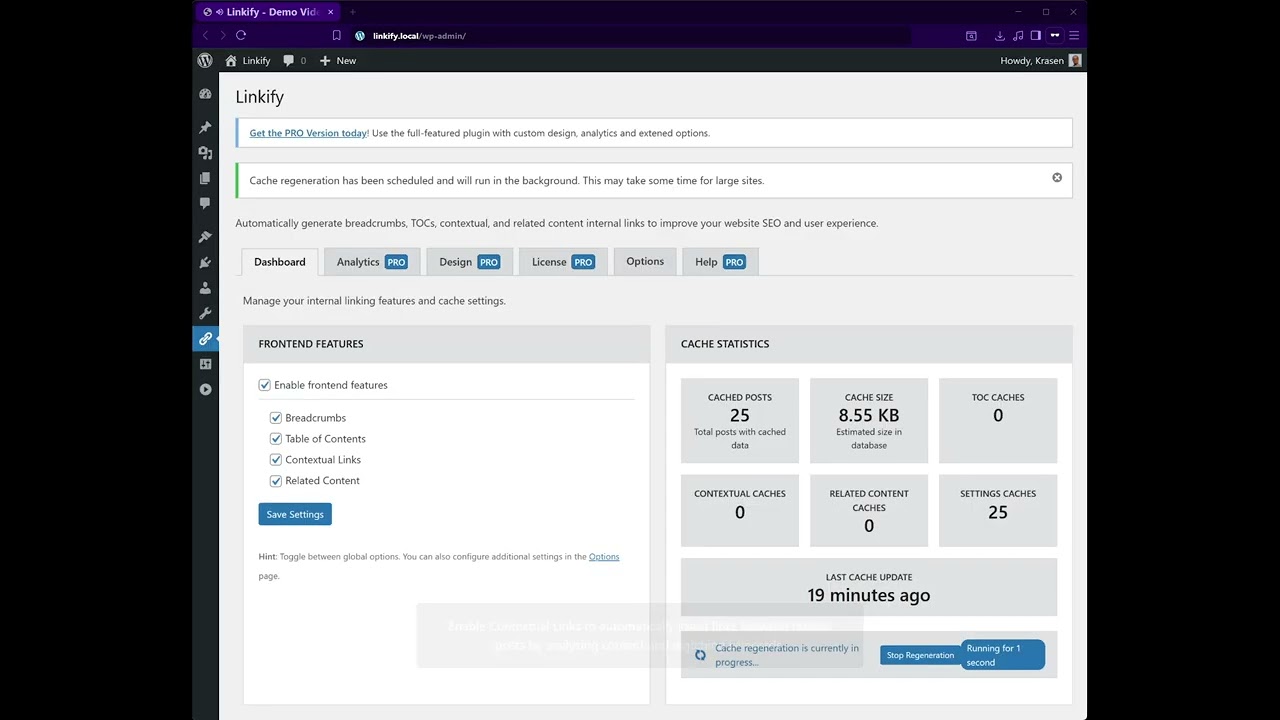Viewport: 1280px width, 720px height.
Task: Open browser downloads icon
Action: [x=999, y=35]
